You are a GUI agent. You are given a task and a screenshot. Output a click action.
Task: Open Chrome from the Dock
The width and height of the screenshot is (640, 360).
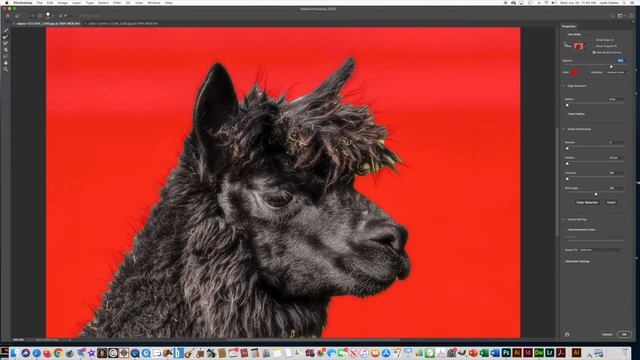(x=58, y=353)
